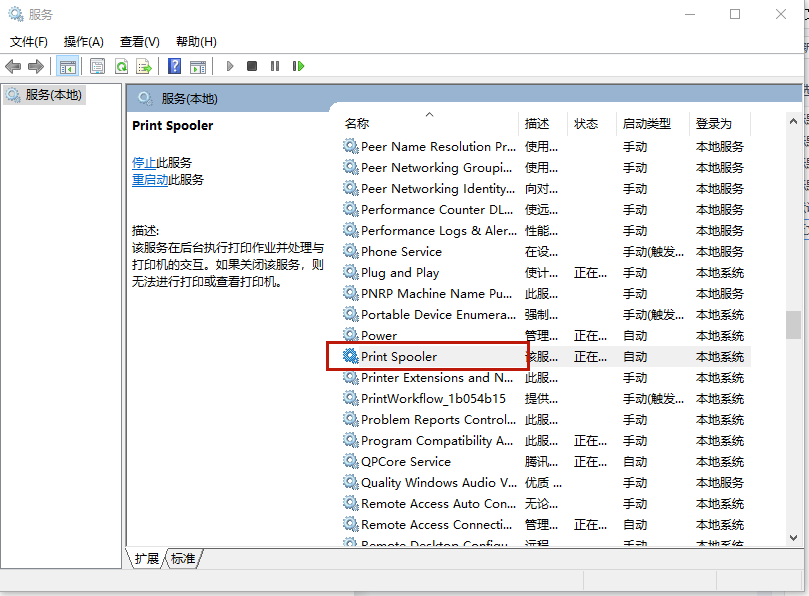Click the Forward arrow toolbar icon
Viewport: 809px width, 596px height.
pos(36,66)
